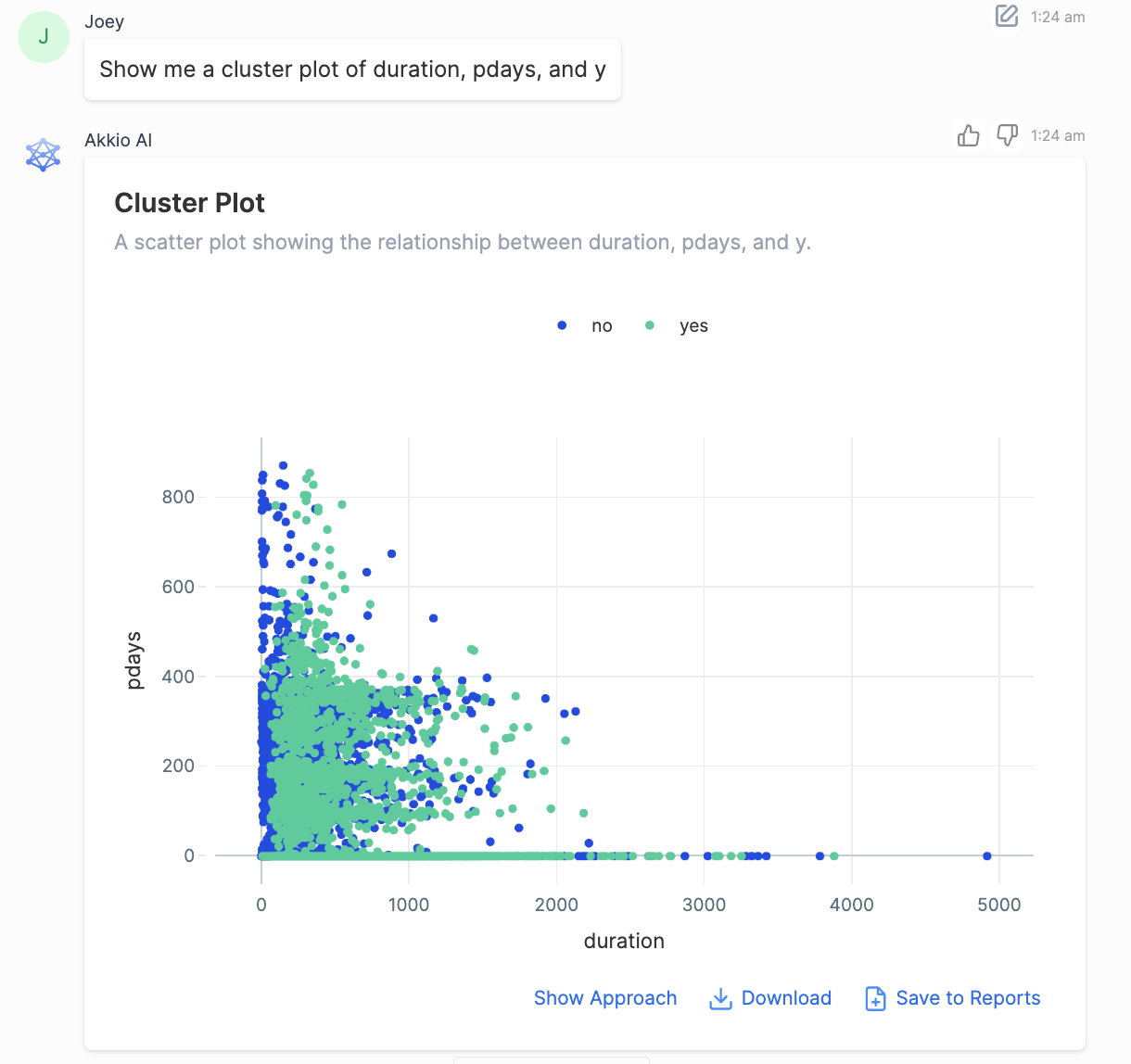
Task: Click the chat input box at the bottom
Action: pyautogui.click(x=551, y=1060)
